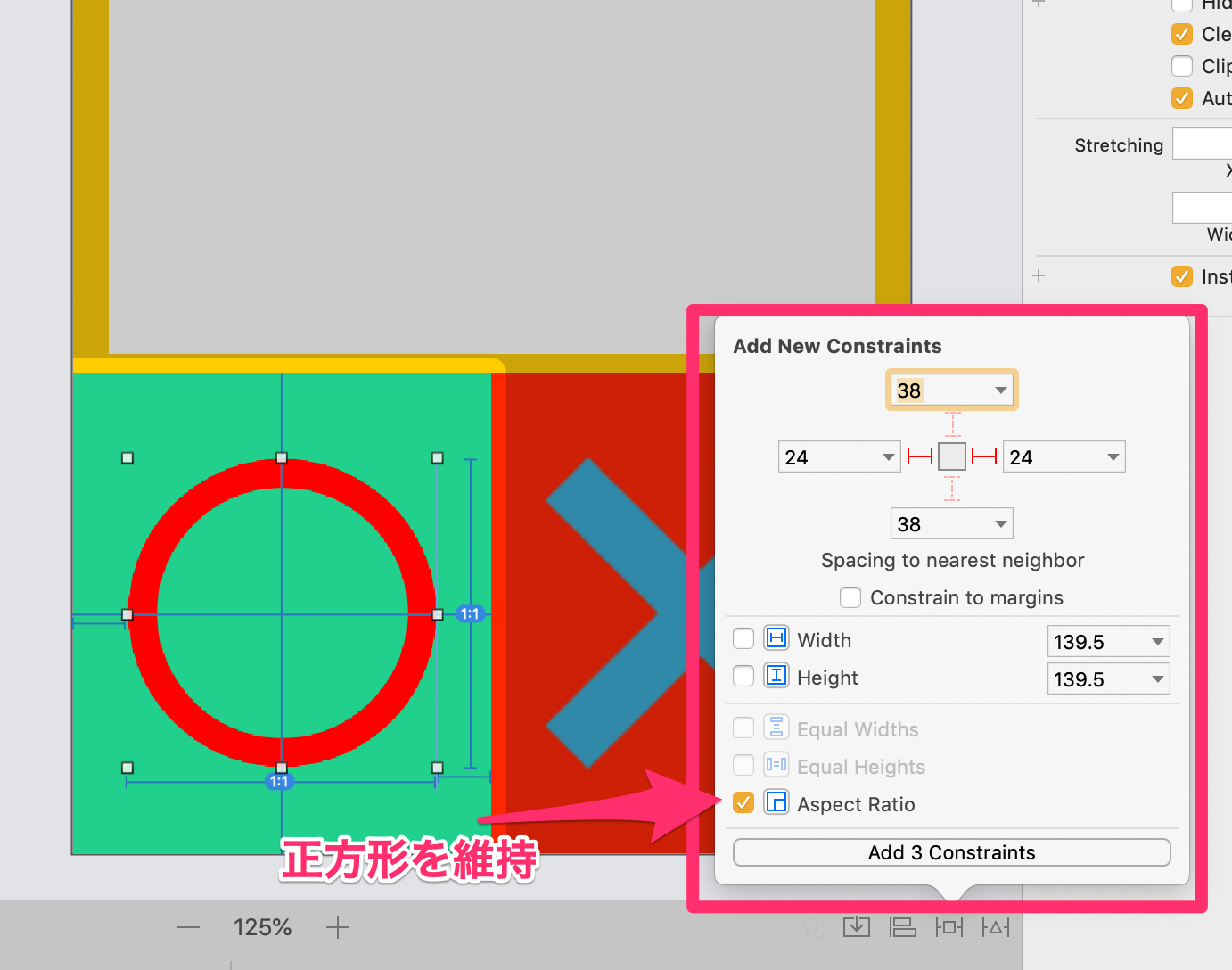
Task: Click the Height constraint icon
Action: coord(776,676)
